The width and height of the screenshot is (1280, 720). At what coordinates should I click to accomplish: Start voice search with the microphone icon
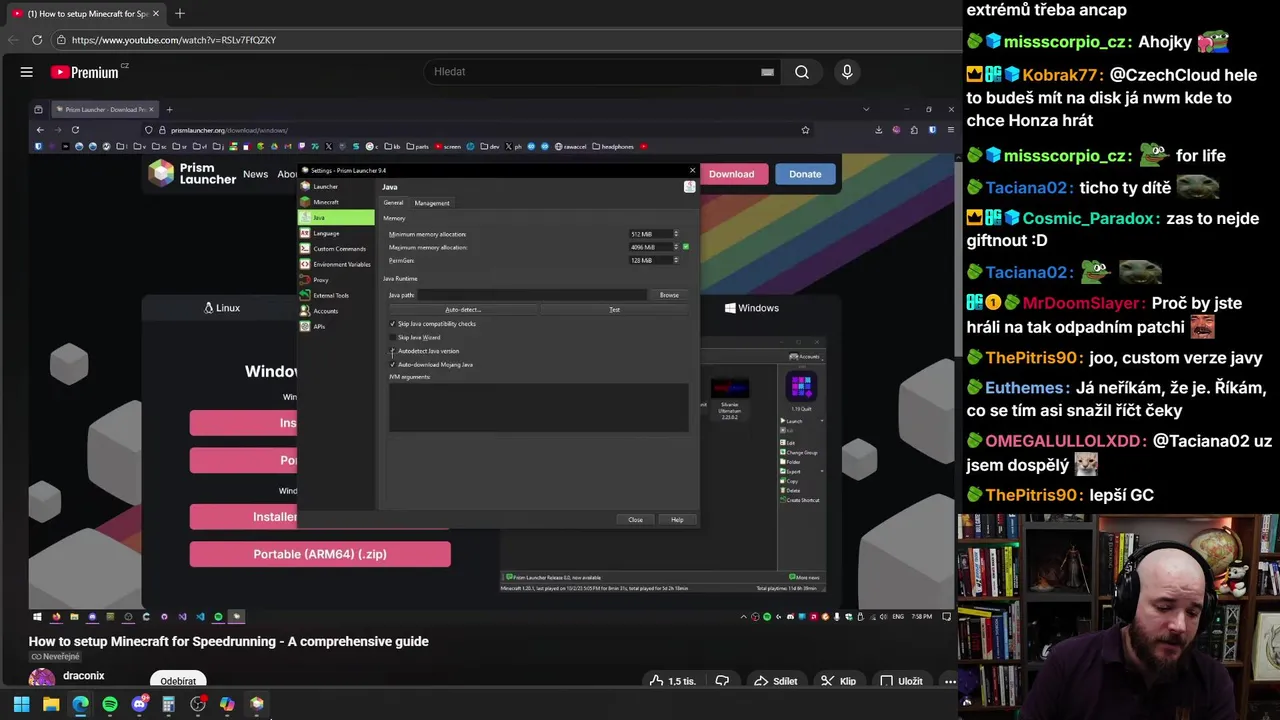coord(847,72)
